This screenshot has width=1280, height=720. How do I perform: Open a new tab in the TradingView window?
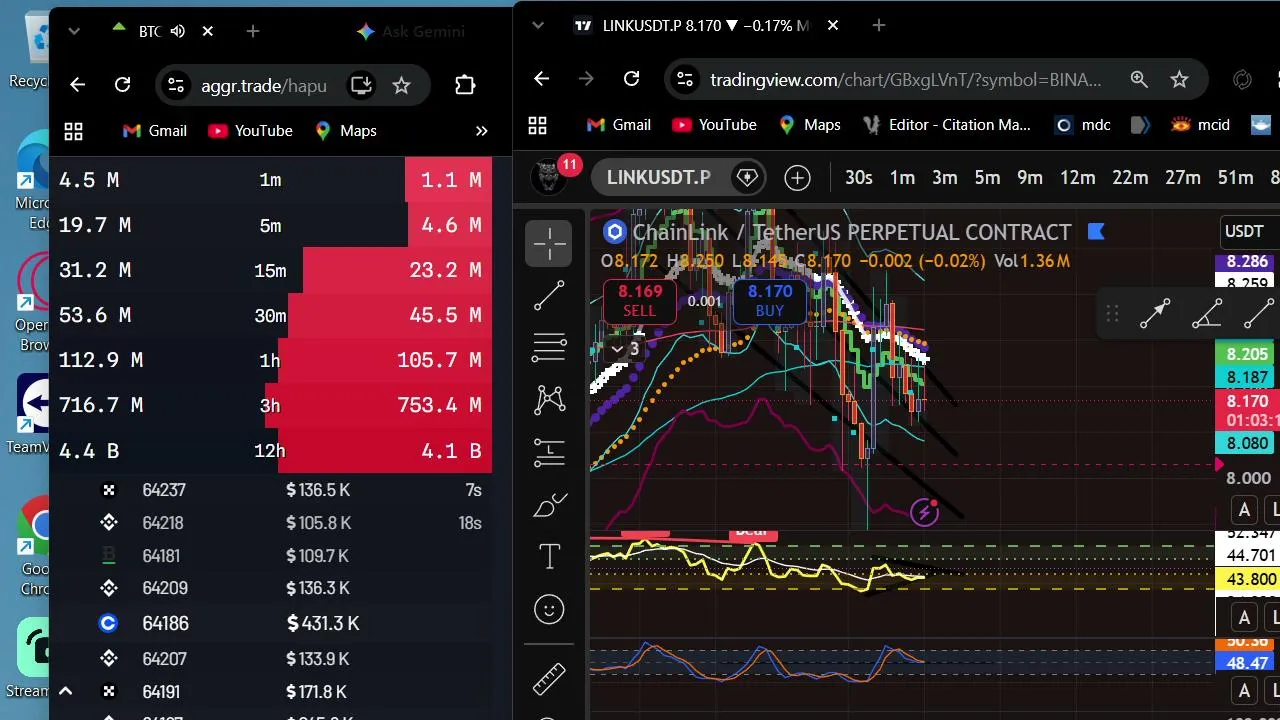click(879, 25)
